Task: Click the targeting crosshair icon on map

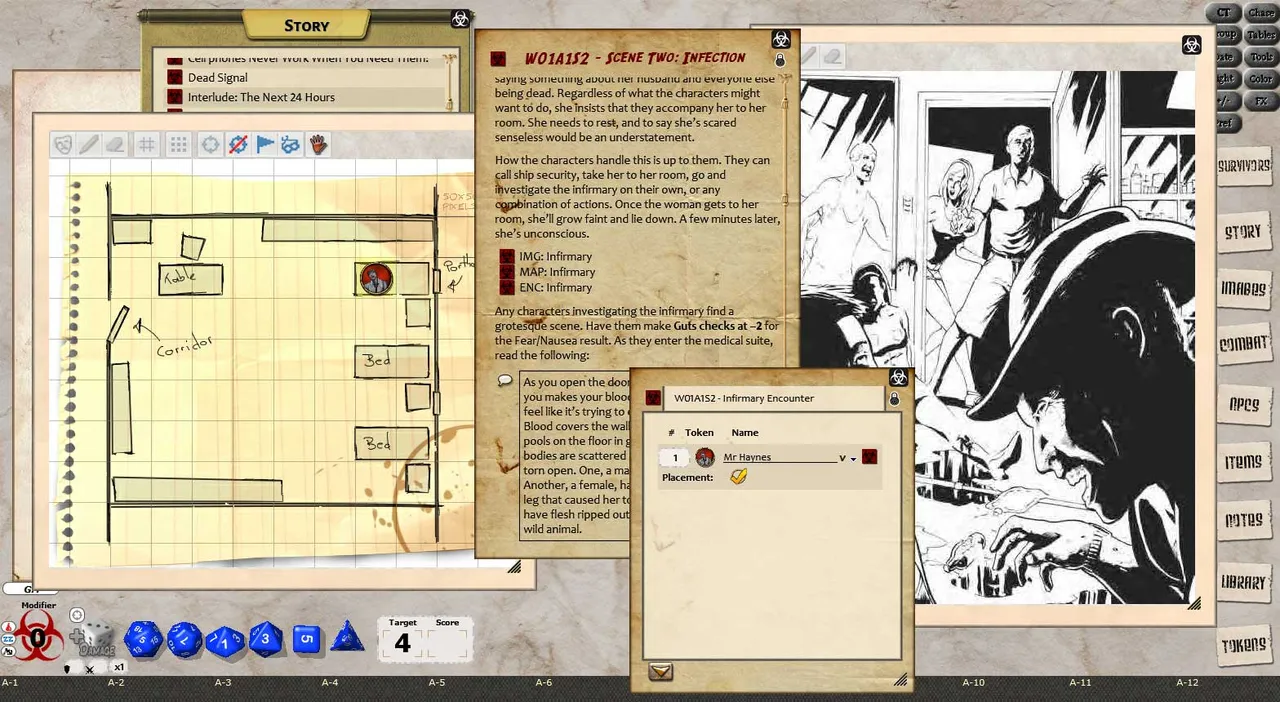Action: point(210,145)
